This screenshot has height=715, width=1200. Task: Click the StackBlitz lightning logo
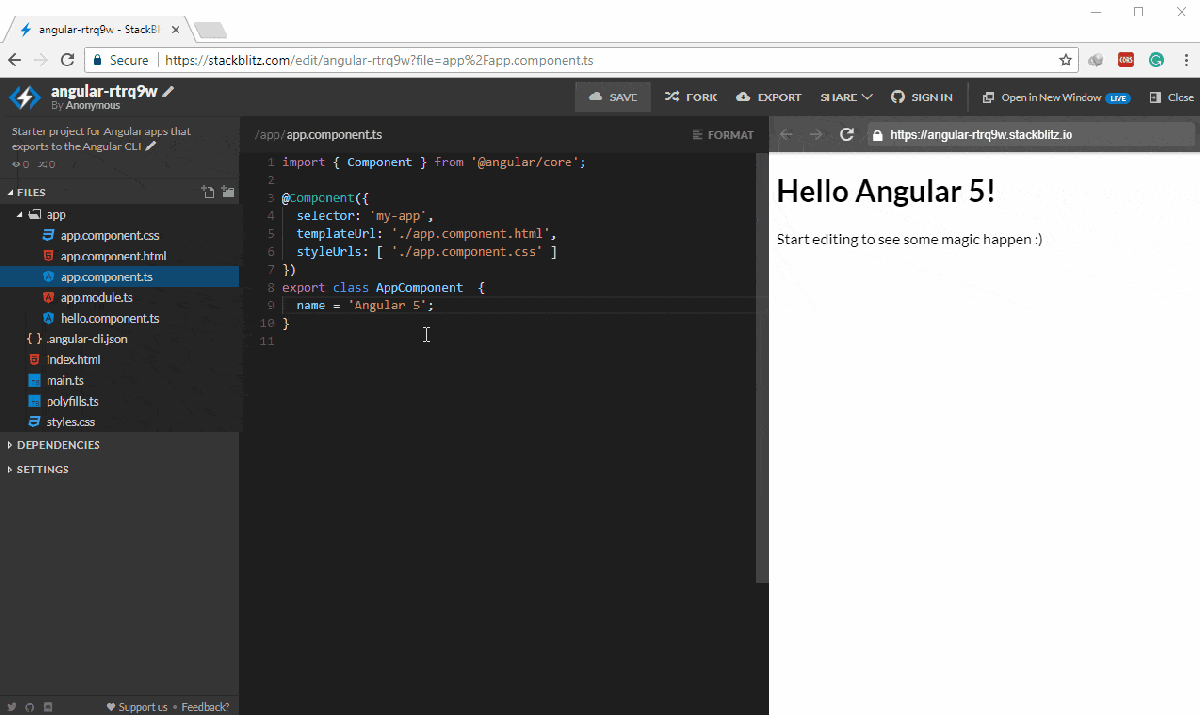[x=25, y=97]
